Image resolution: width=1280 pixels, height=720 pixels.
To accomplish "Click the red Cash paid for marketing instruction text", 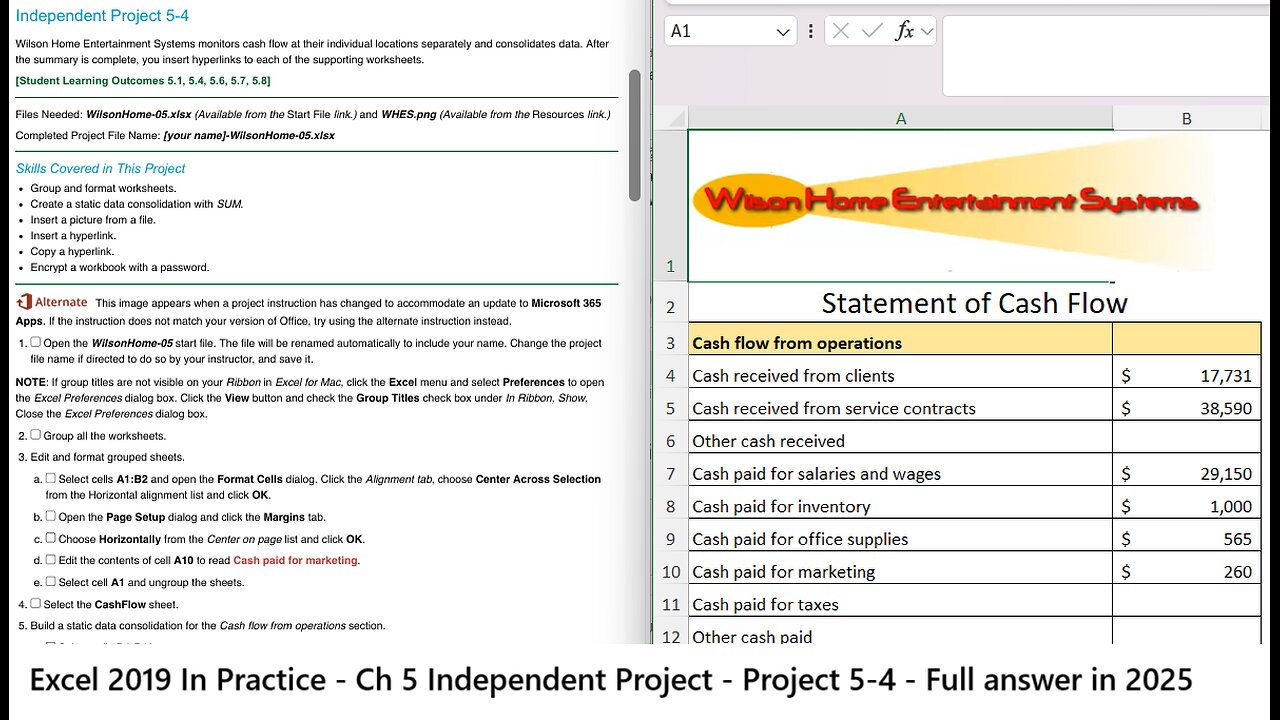I will (x=295, y=560).
